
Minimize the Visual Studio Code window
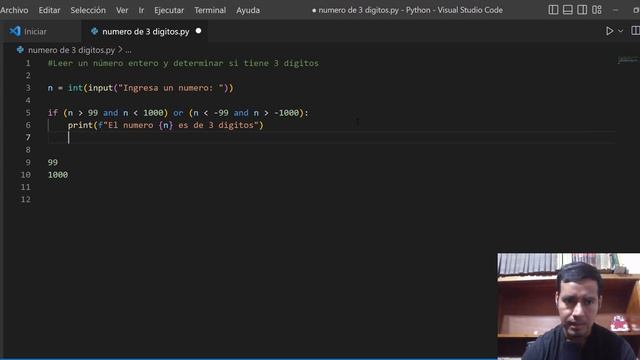click(x=616, y=10)
